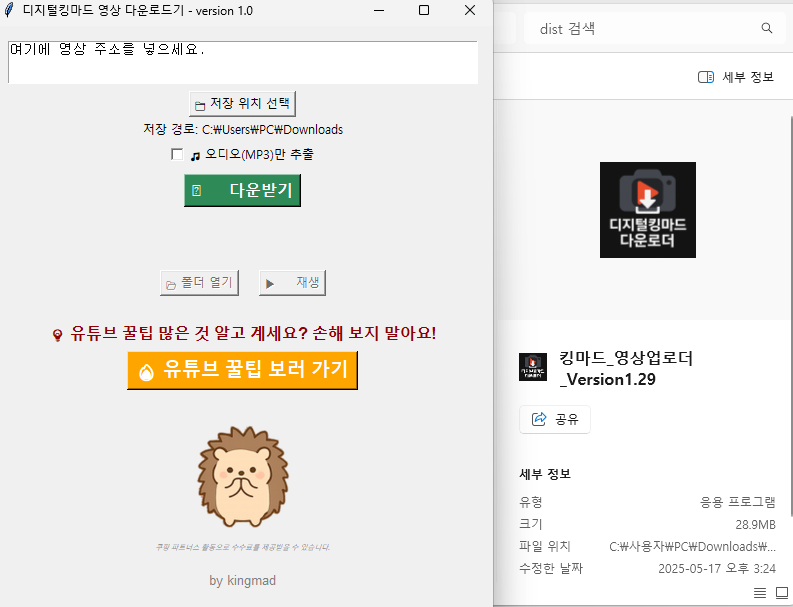Switch Explorer to large thumbnails view icon

782,592
